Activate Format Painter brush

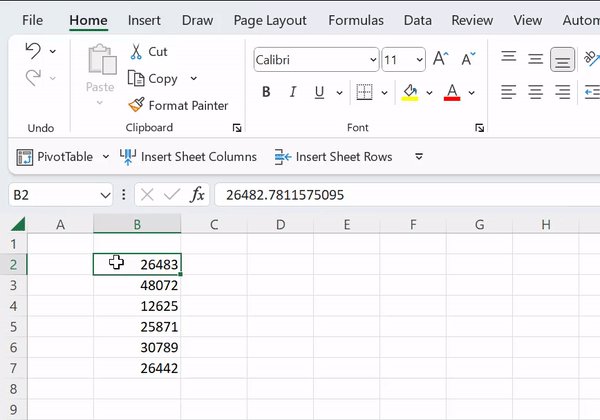(x=178, y=105)
